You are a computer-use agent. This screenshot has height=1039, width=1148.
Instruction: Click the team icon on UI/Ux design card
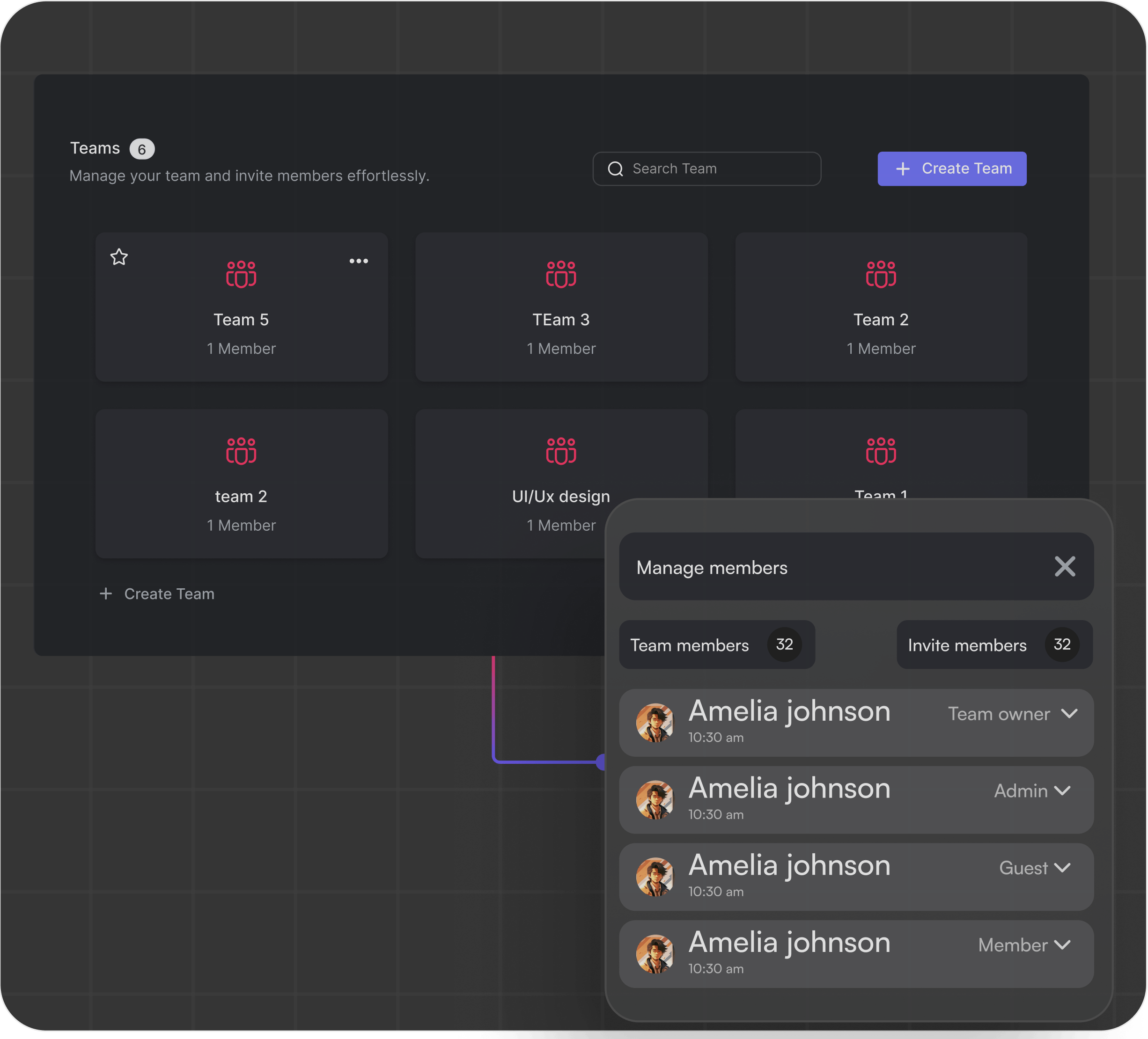(561, 451)
